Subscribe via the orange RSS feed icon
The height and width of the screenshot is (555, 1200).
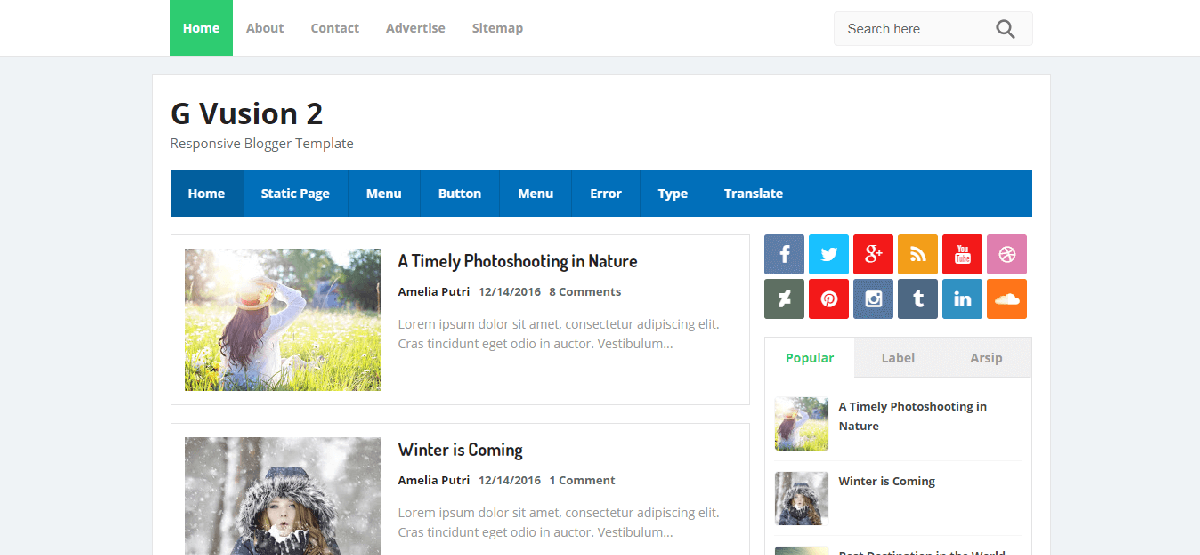[918, 254]
